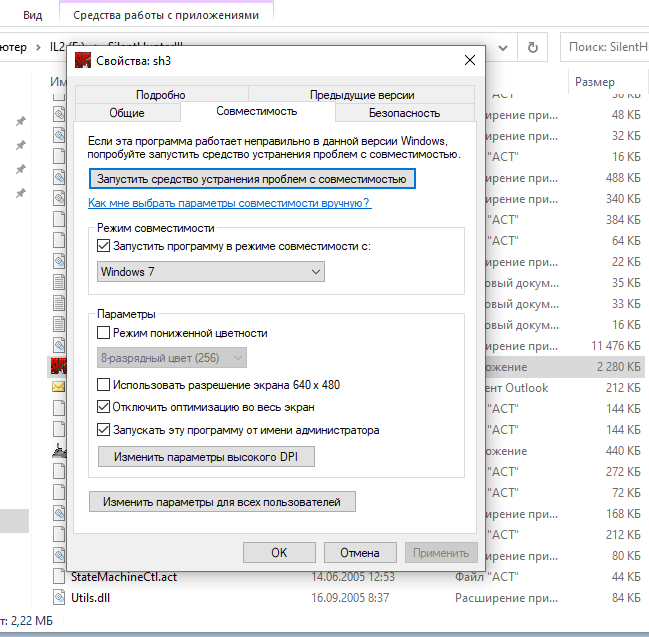Enable 640 x 480 screen resolution checkbox

(x=103, y=385)
